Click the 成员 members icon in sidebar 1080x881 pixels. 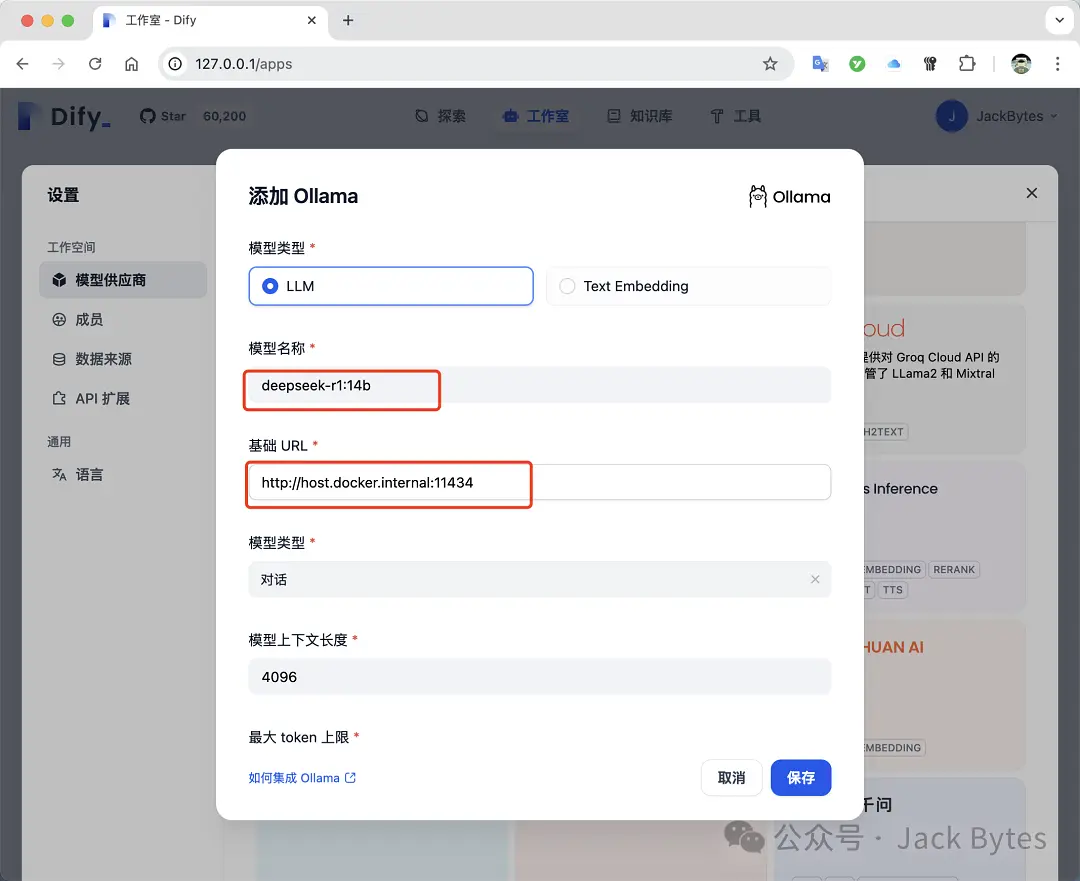pyautogui.click(x=60, y=319)
